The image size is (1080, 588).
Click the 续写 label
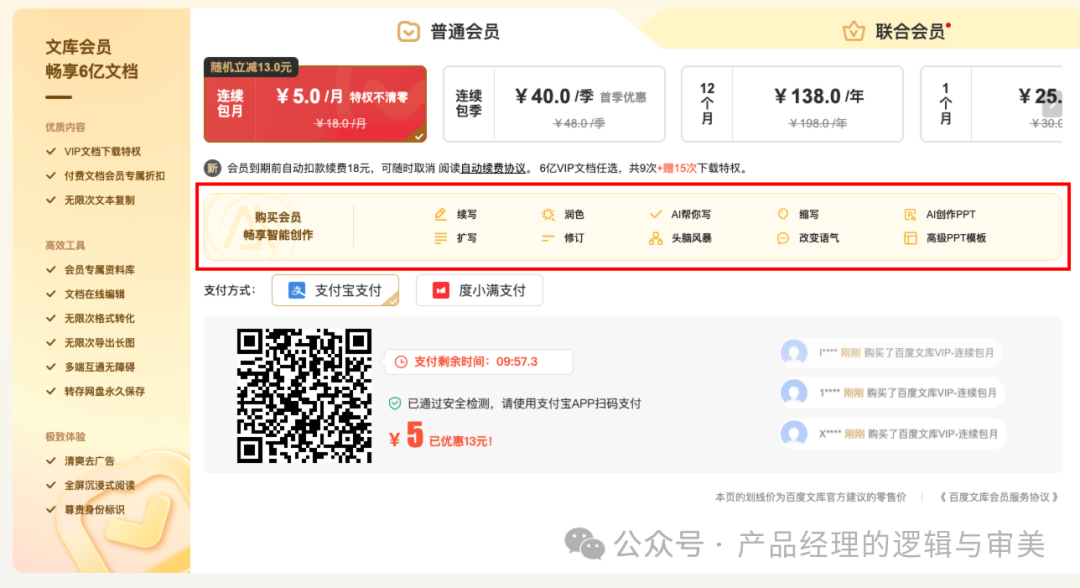(x=467, y=214)
